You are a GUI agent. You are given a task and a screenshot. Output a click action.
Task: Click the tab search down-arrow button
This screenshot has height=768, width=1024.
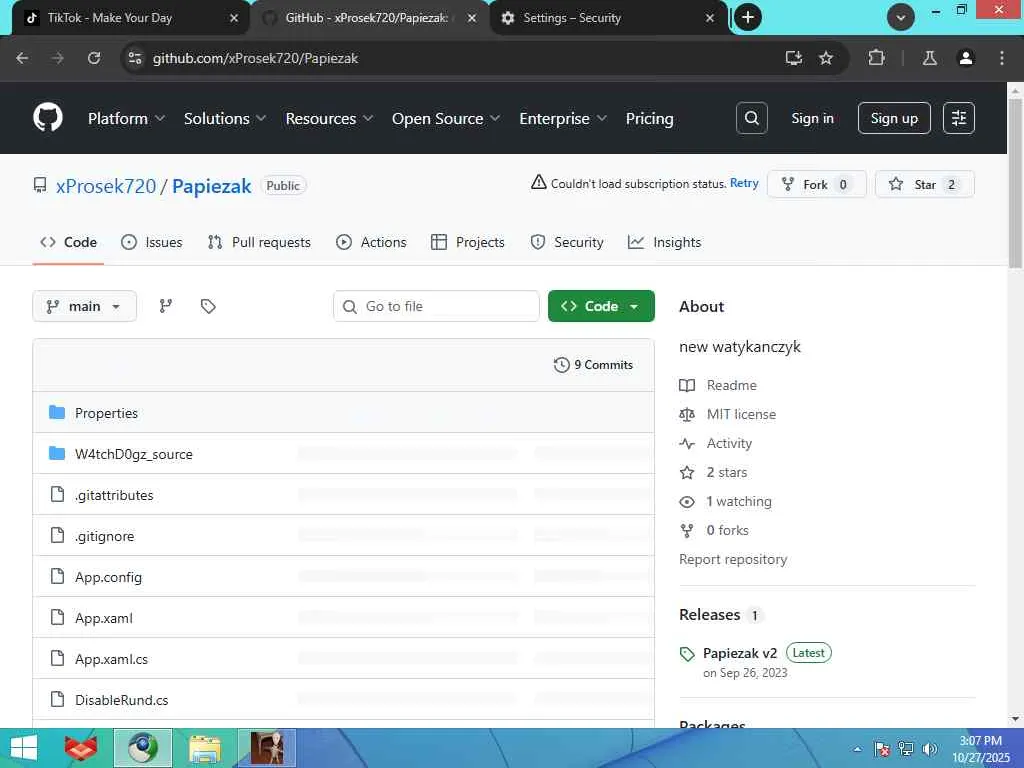click(x=901, y=18)
